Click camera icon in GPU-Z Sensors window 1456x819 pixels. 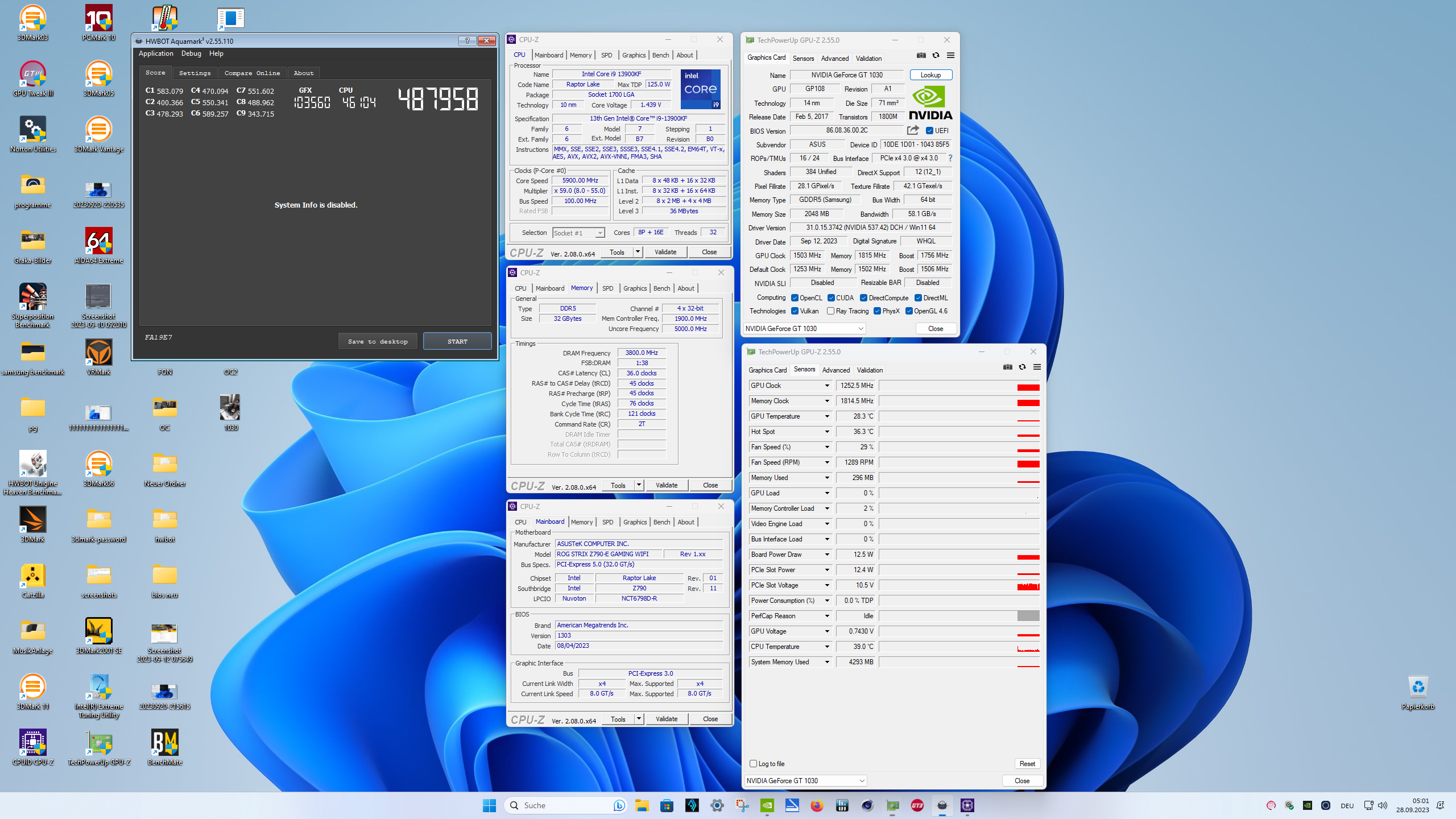(1008, 367)
